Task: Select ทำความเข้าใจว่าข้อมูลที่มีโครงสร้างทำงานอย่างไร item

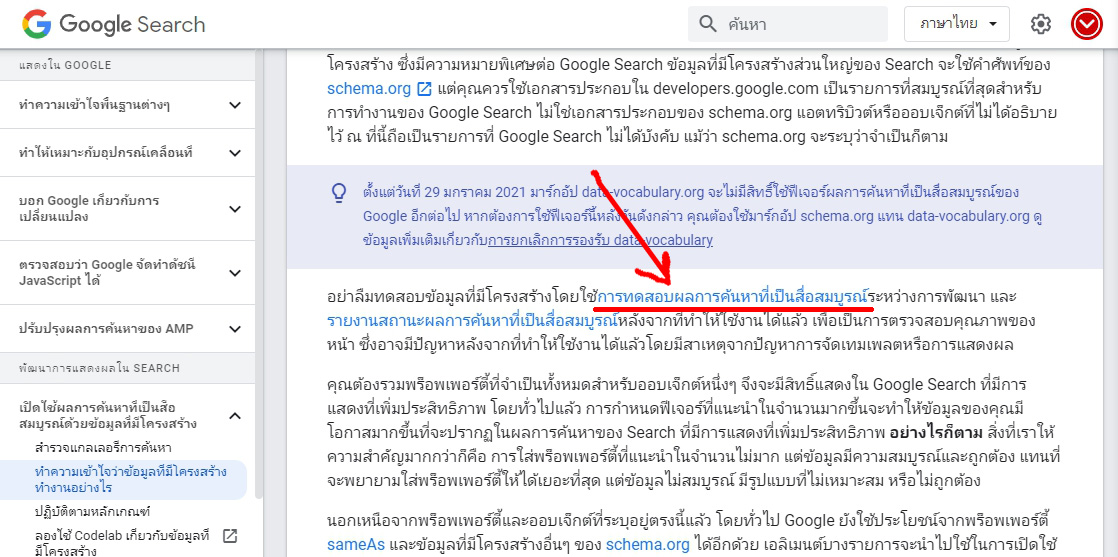Action: (x=130, y=480)
